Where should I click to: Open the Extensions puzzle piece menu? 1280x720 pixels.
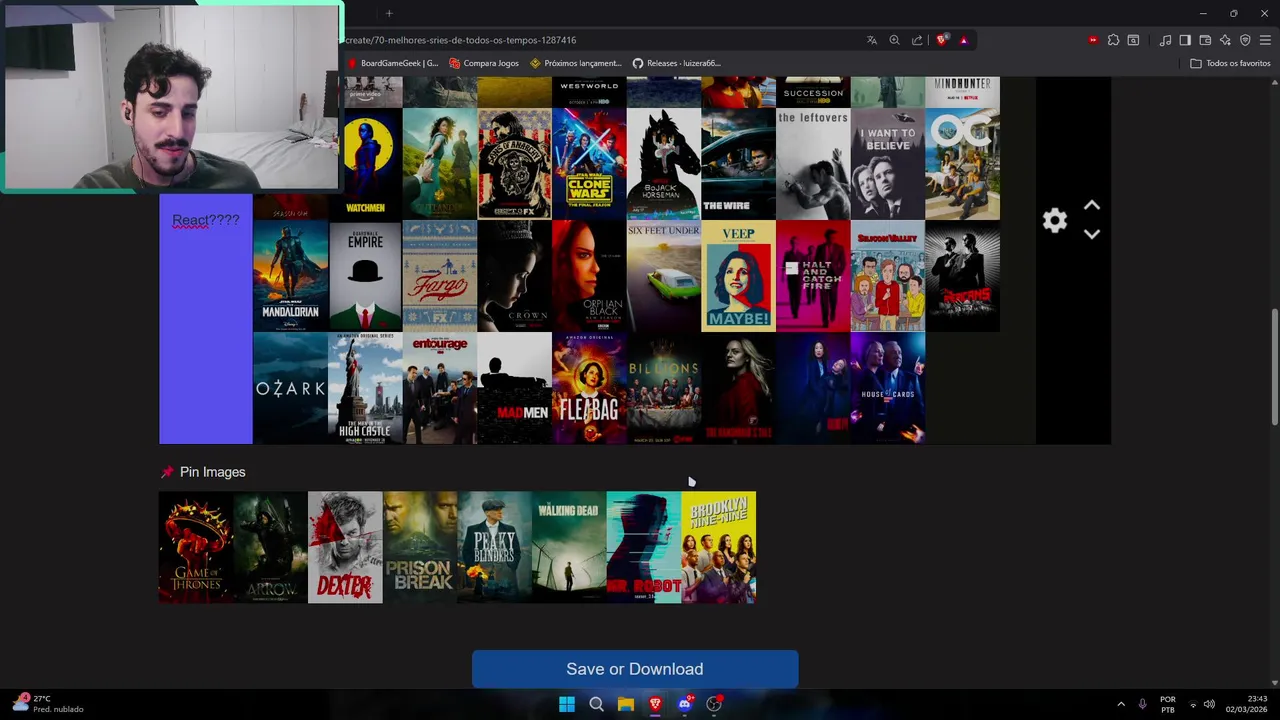tap(1113, 40)
